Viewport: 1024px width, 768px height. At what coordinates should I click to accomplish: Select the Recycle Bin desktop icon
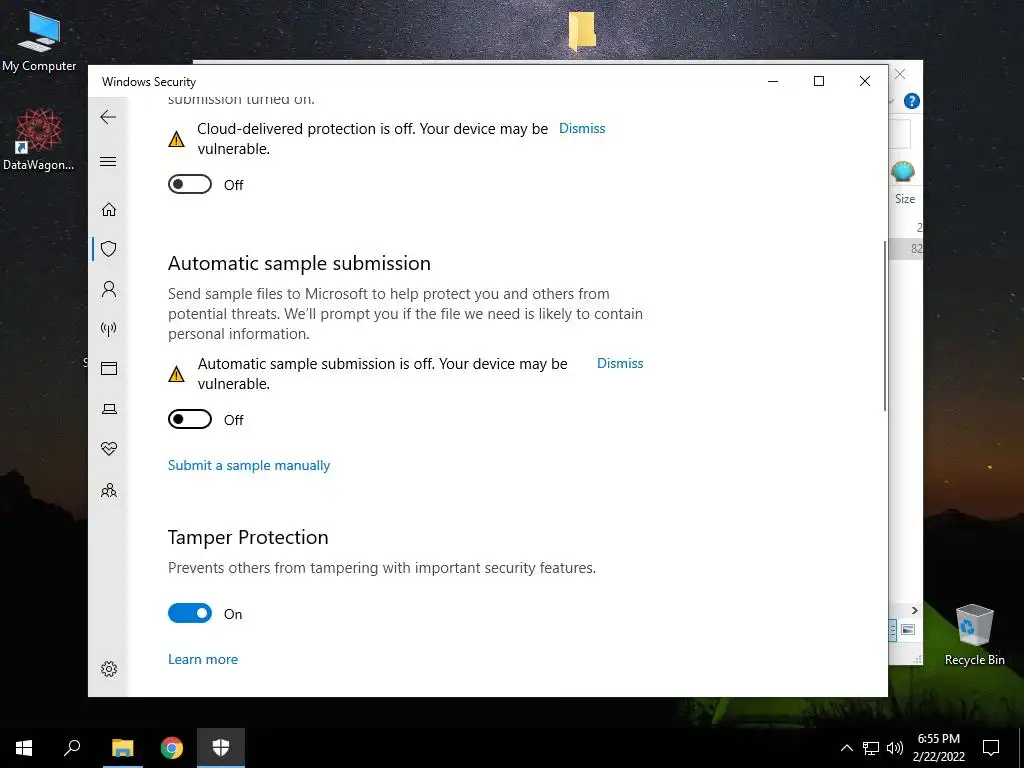(x=974, y=635)
